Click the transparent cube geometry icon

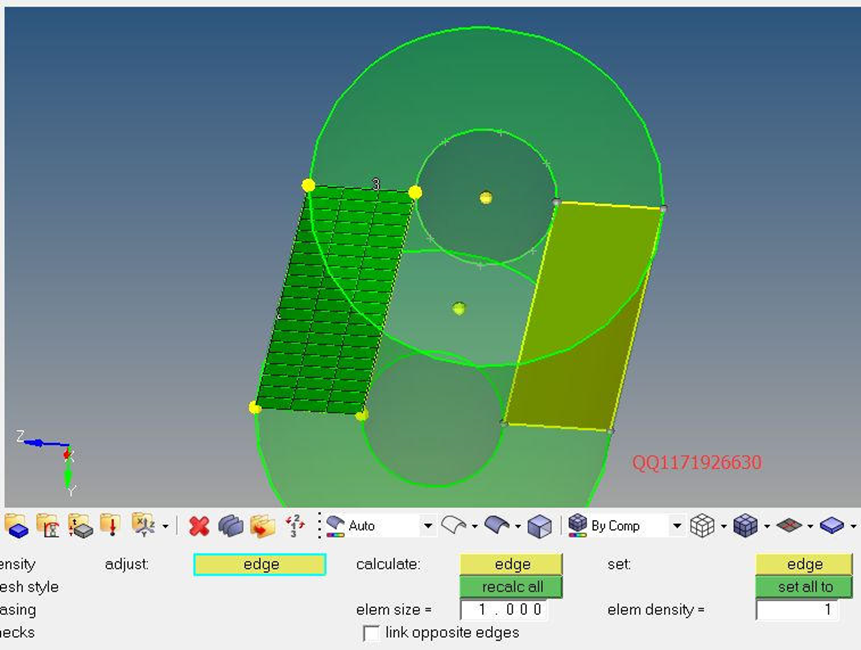click(539, 526)
